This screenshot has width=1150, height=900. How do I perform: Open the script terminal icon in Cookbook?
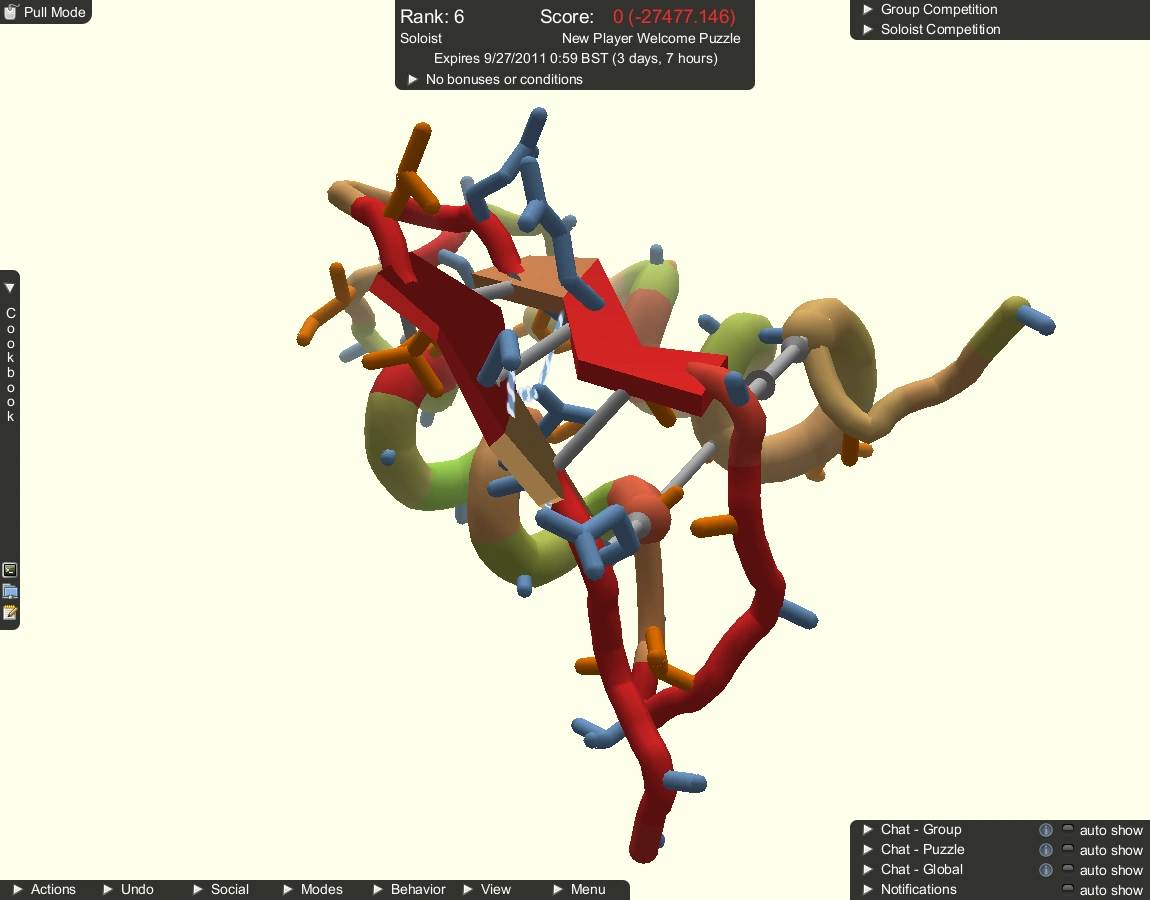(x=10, y=570)
